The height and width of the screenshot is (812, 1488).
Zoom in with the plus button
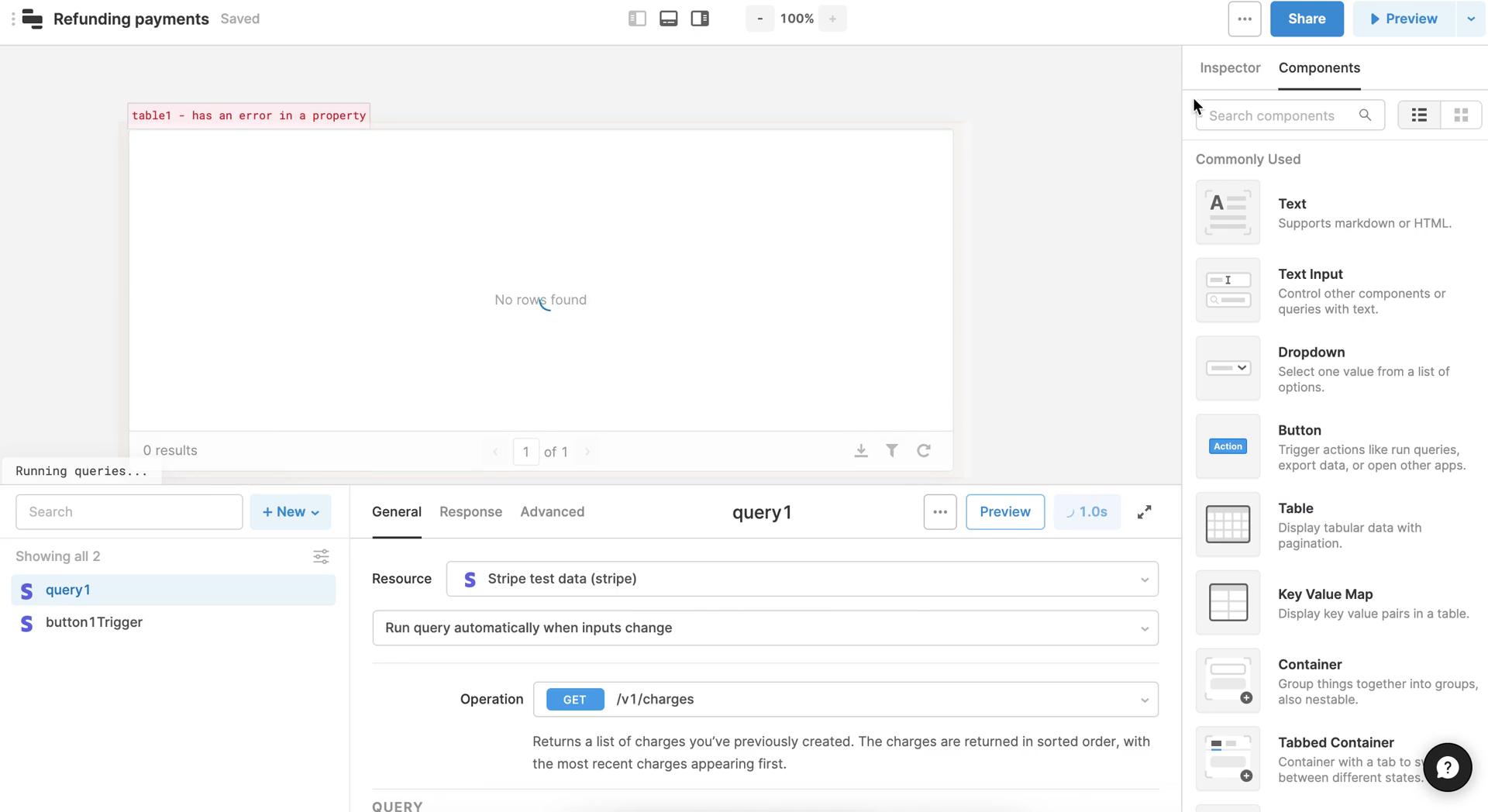click(x=832, y=19)
